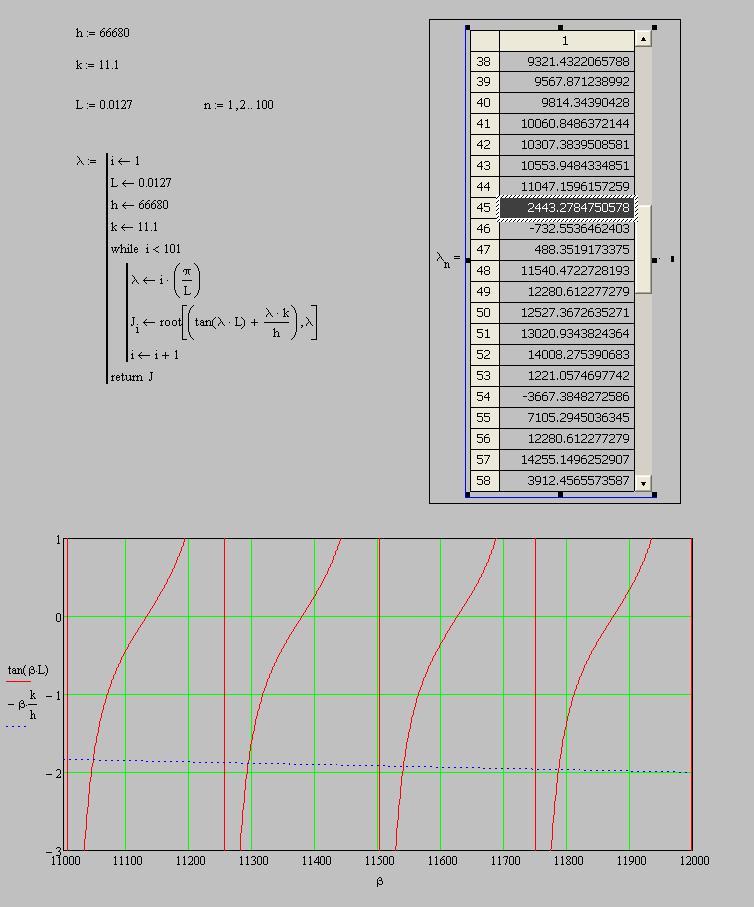Click the tan(β·L) plot legend label
This screenshot has height=907, width=754.
tap(28, 670)
